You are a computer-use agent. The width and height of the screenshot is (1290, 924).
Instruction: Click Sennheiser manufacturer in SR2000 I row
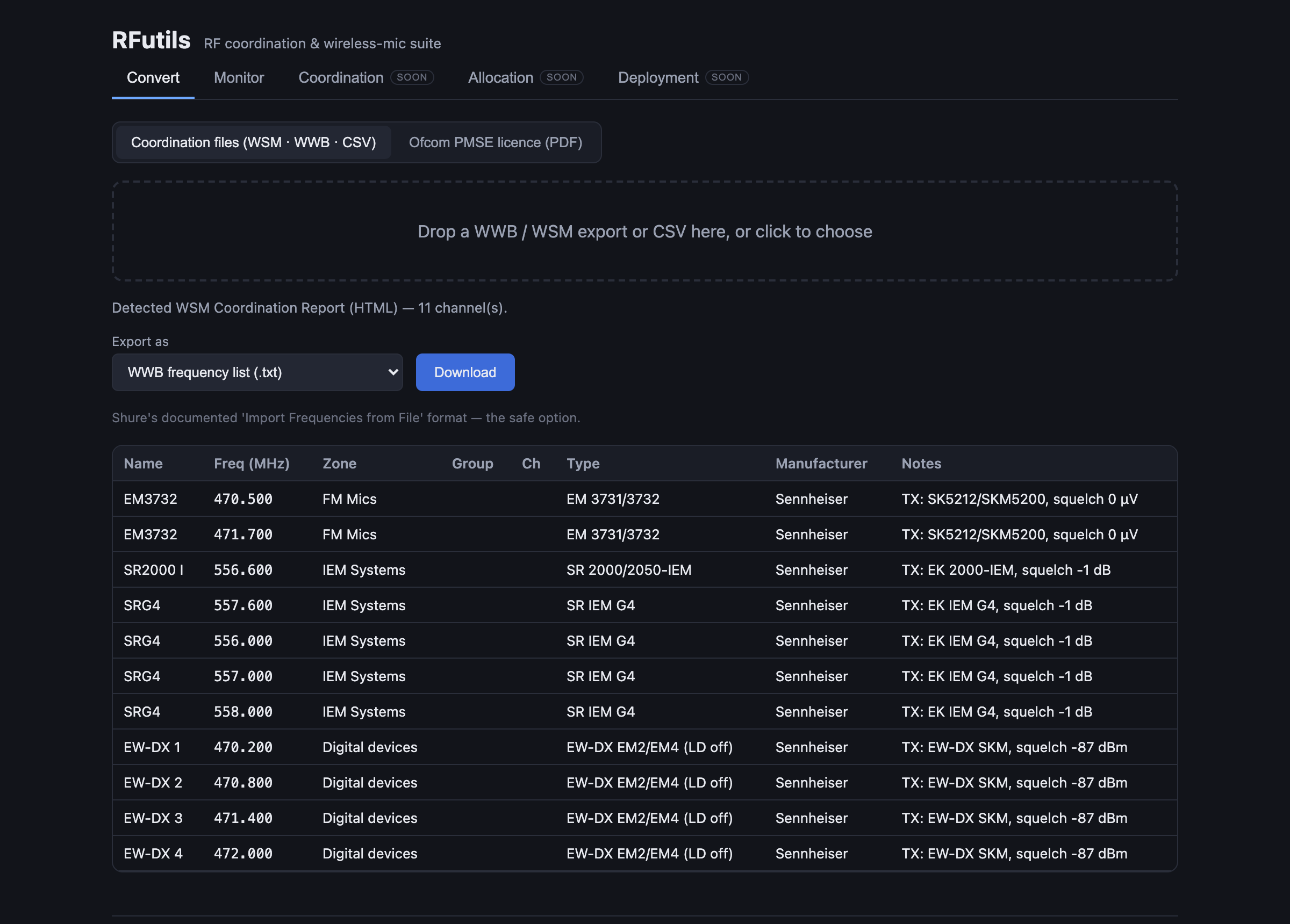click(811, 570)
